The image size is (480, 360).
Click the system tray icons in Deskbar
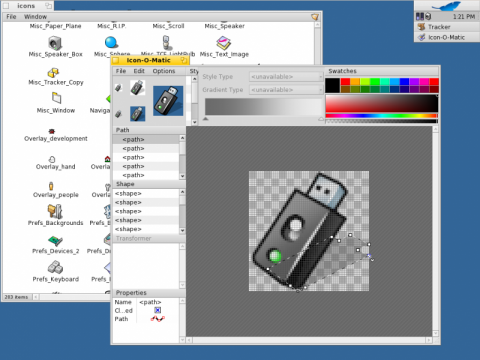tap(423, 16)
